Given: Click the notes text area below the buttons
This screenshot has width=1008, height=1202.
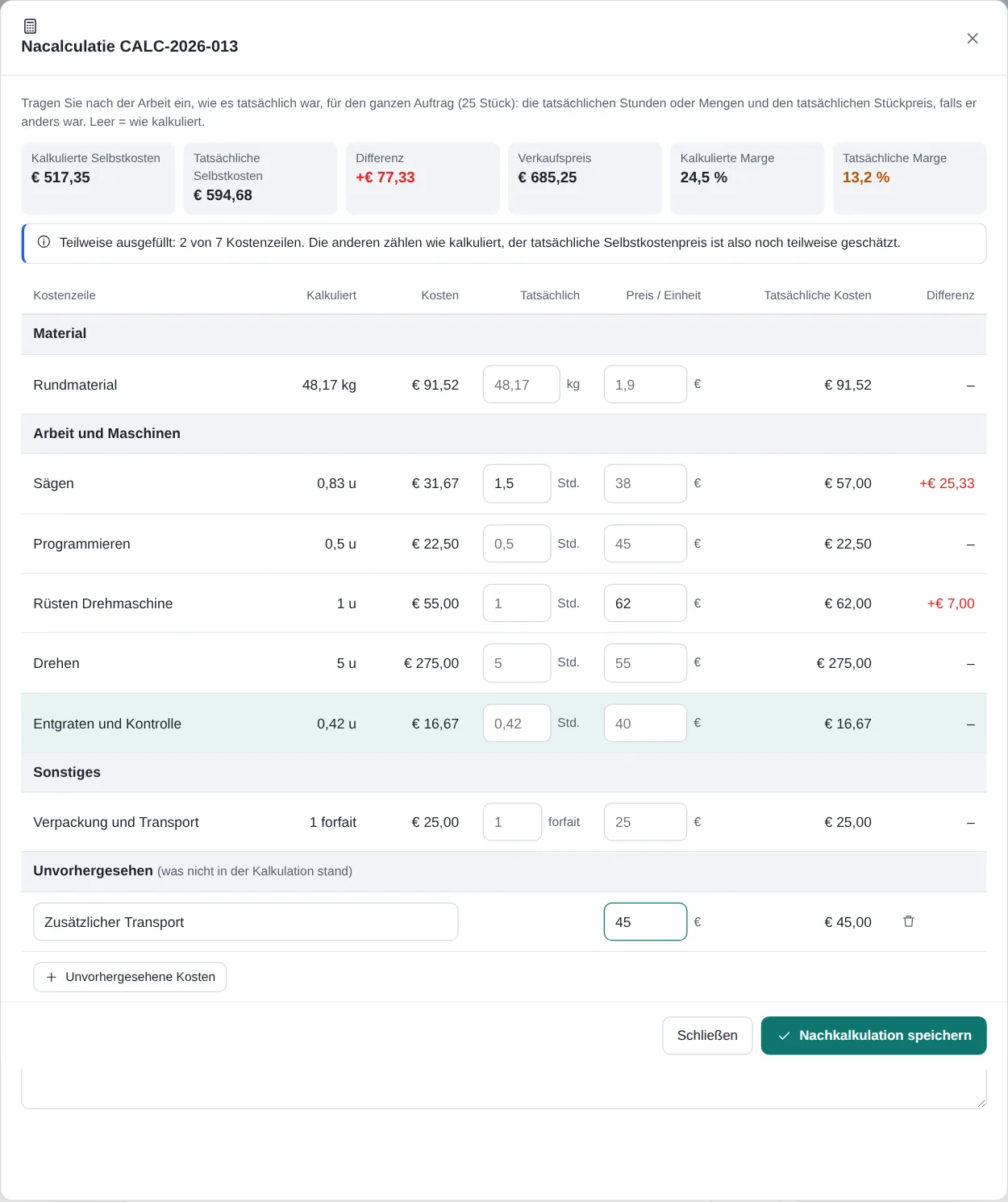Looking at the screenshot, I should [x=504, y=1088].
